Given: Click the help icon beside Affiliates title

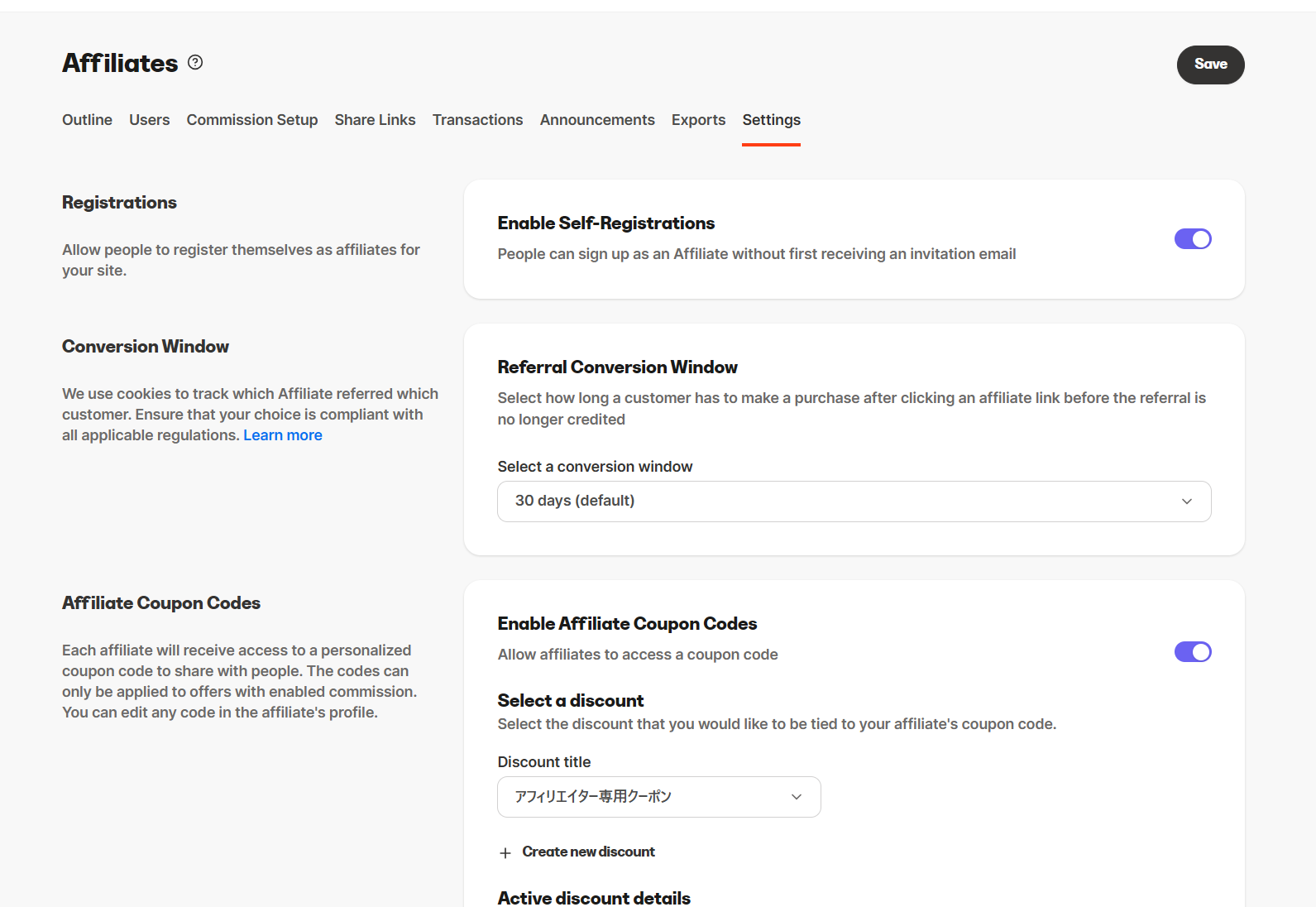Looking at the screenshot, I should (x=195, y=63).
